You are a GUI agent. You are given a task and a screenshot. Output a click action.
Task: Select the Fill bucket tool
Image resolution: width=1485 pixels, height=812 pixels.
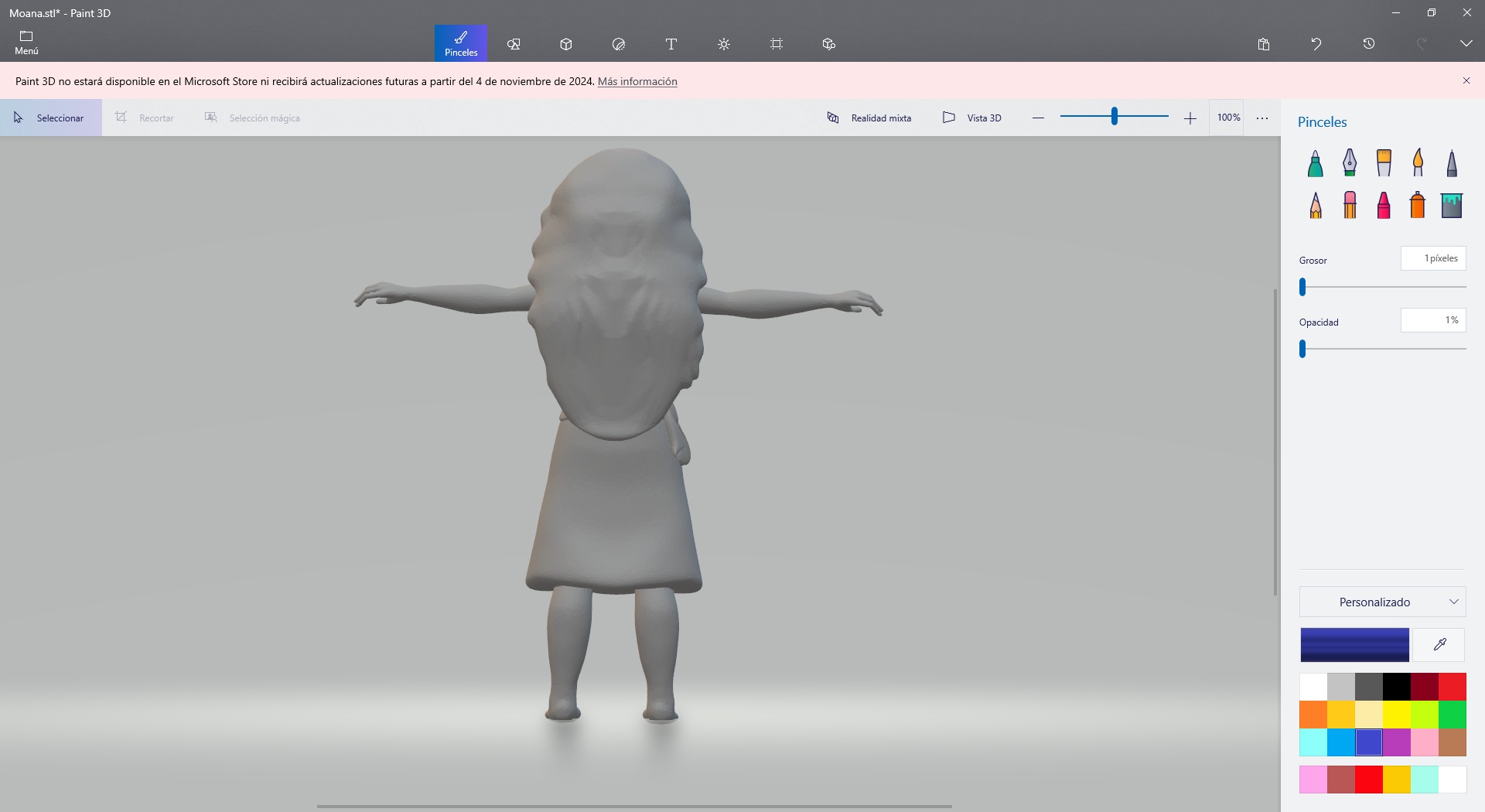1452,205
